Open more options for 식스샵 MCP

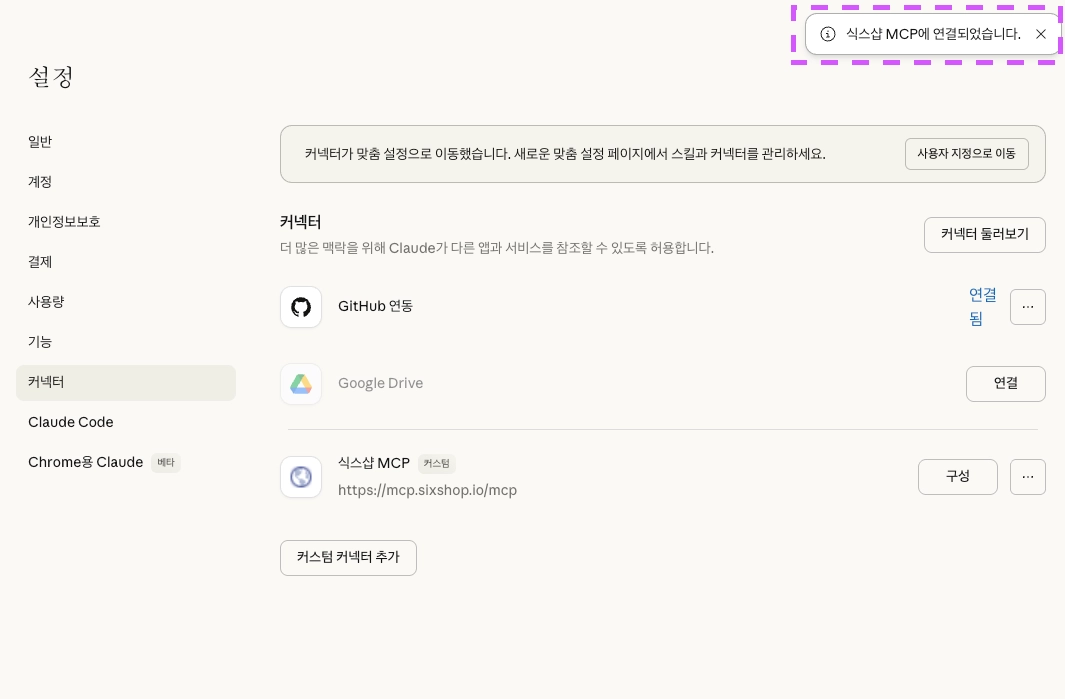coord(1028,477)
